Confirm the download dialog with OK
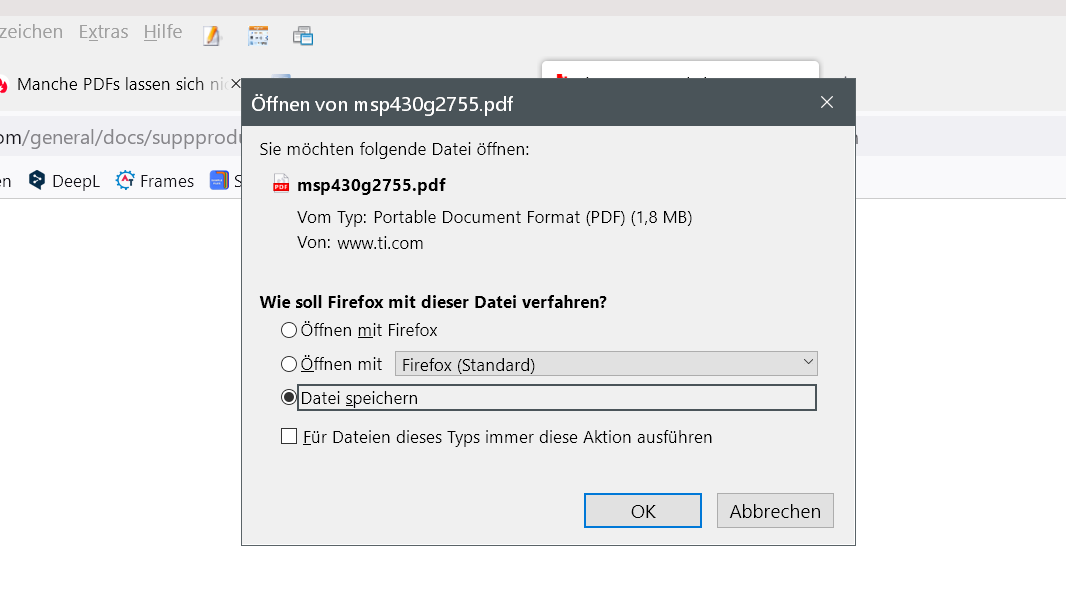Viewport: 1066px width, 613px height. click(643, 510)
